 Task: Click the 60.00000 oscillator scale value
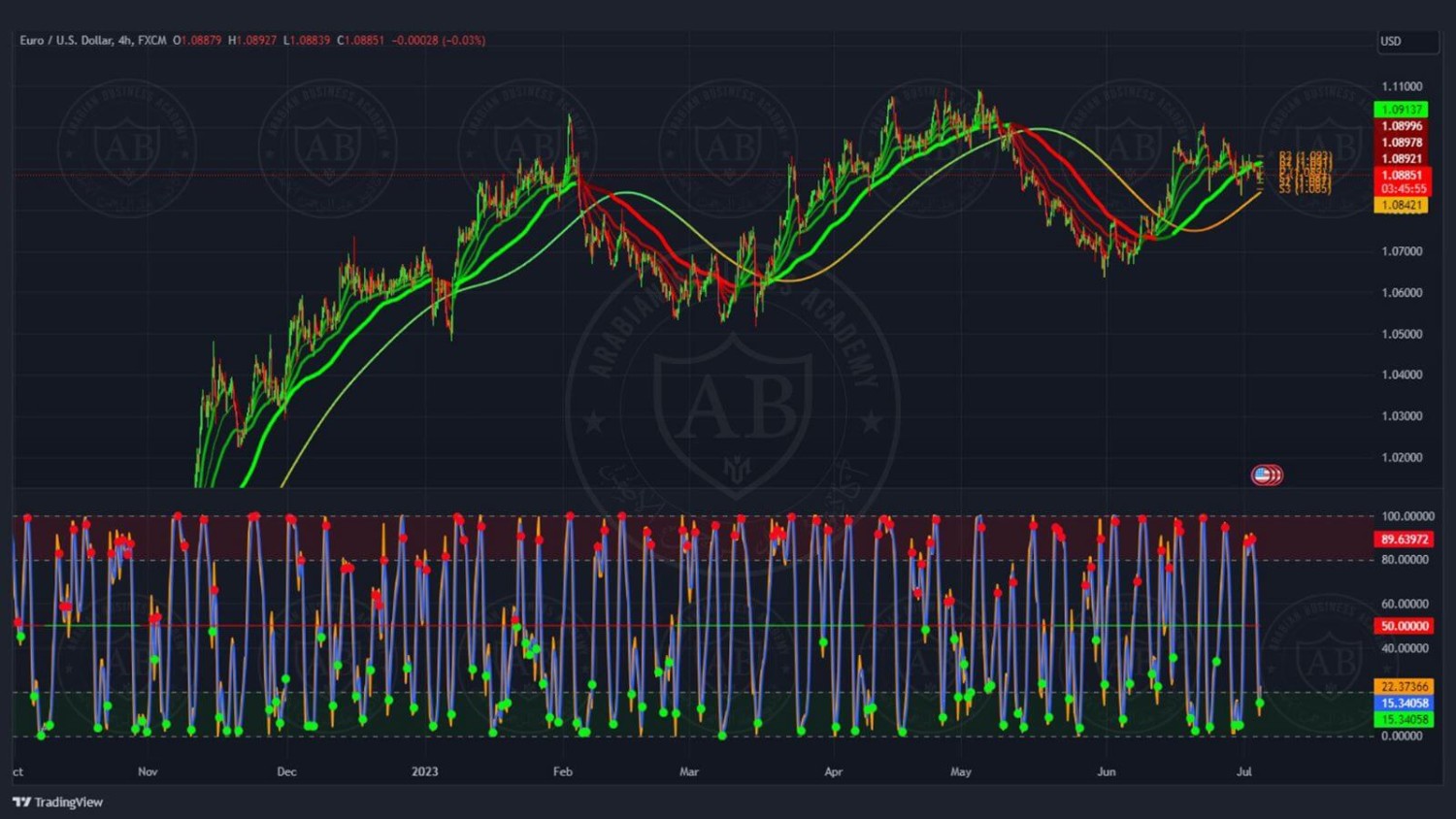[x=1405, y=604]
